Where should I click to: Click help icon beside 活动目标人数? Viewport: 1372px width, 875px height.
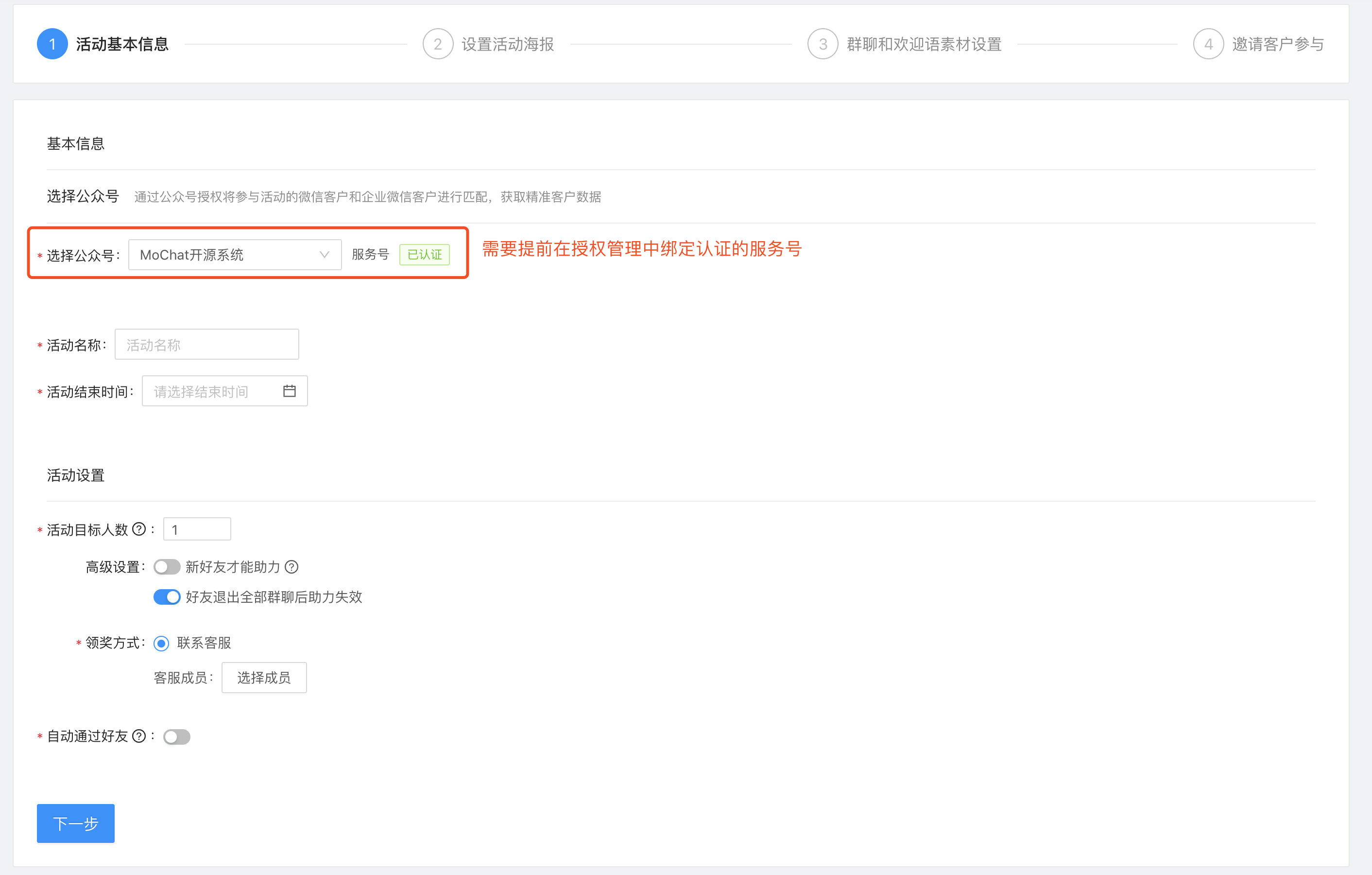[x=139, y=529]
